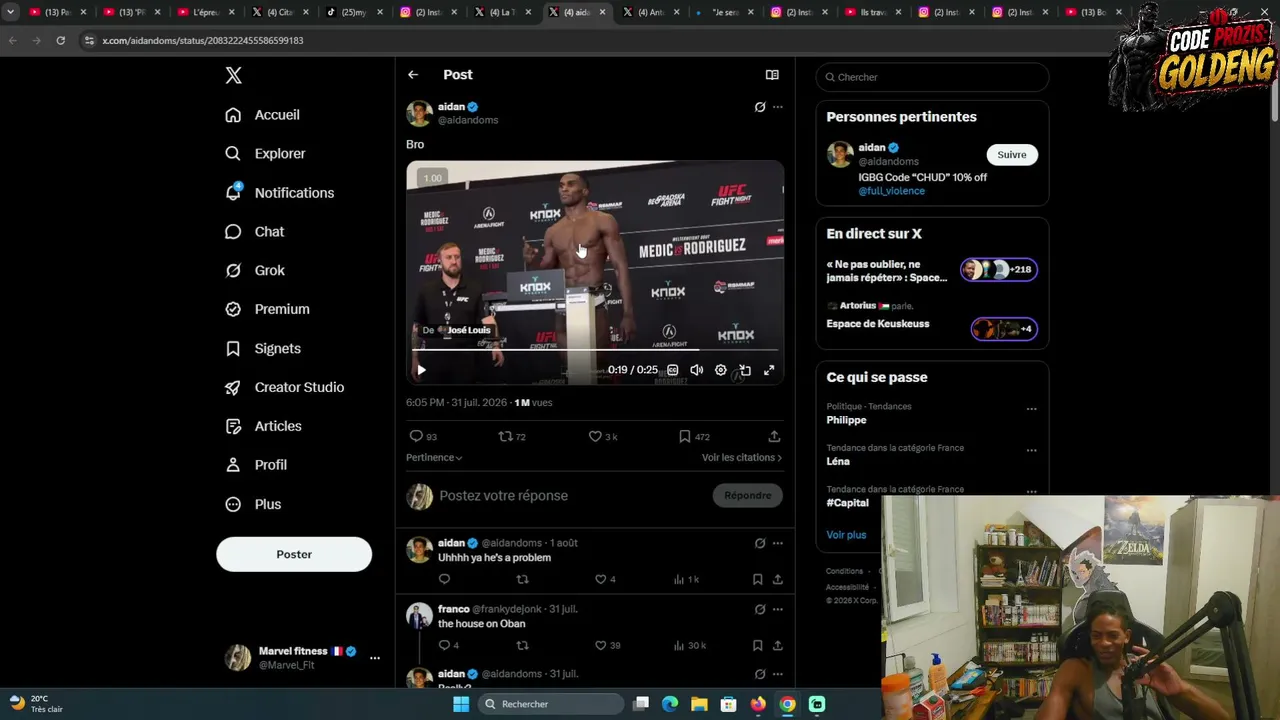Play the paused video
This screenshot has width=1280, height=720.
[421, 370]
